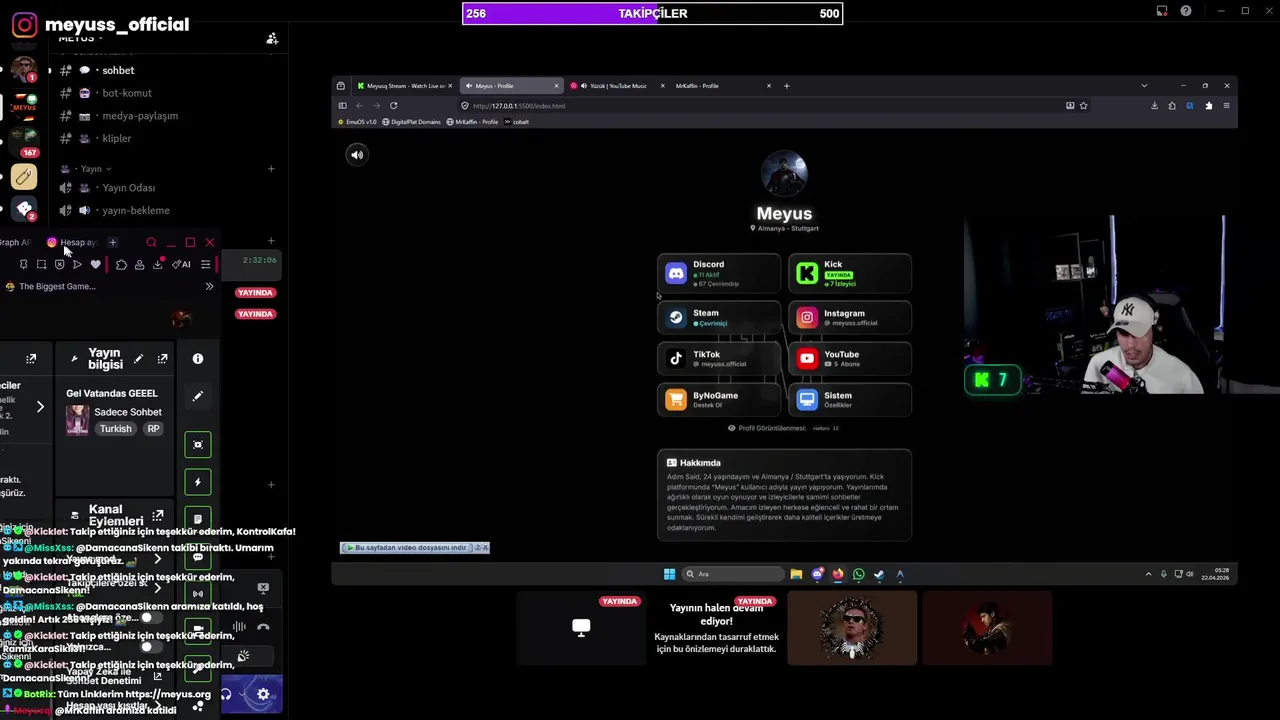Click the lightning icon in Kick sidebar
The image size is (1280, 720).
[198, 483]
